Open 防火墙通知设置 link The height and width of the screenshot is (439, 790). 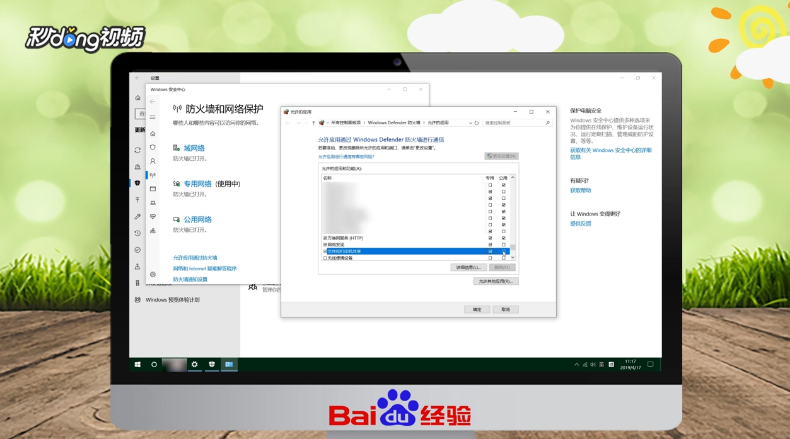click(x=190, y=279)
